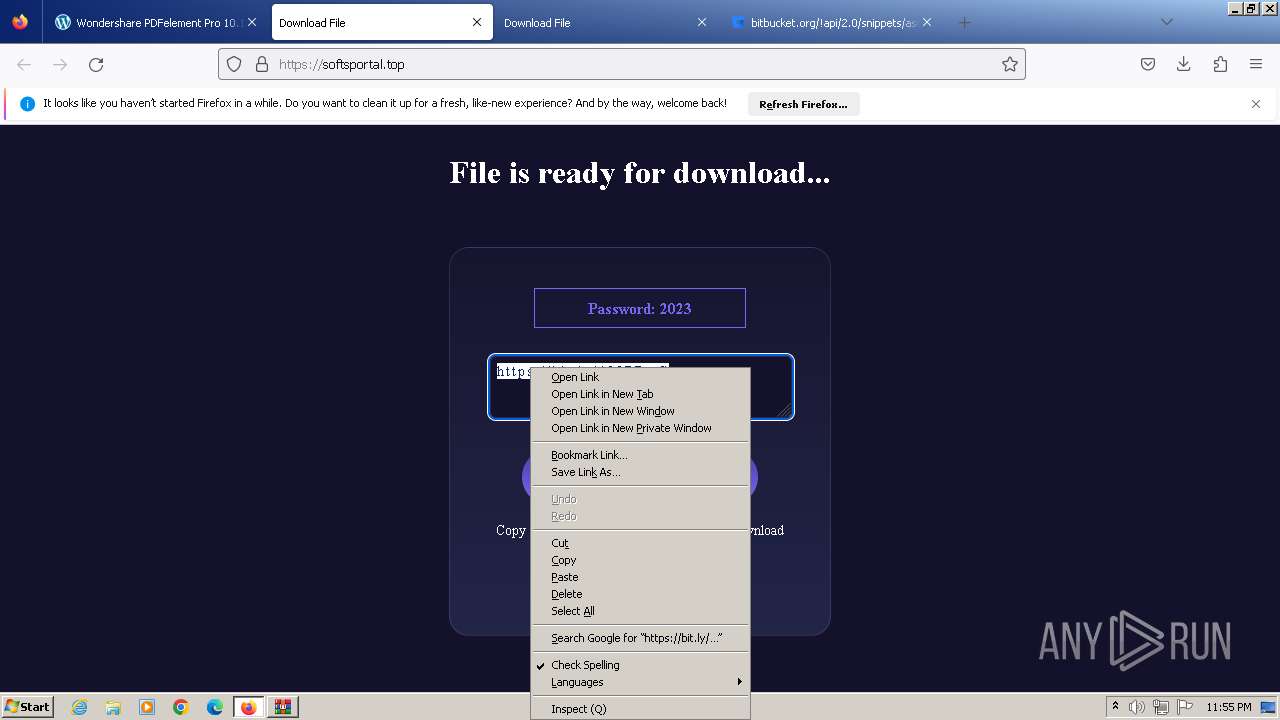Open a new tab with the plus button
The height and width of the screenshot is (720, 1280).
964,22
